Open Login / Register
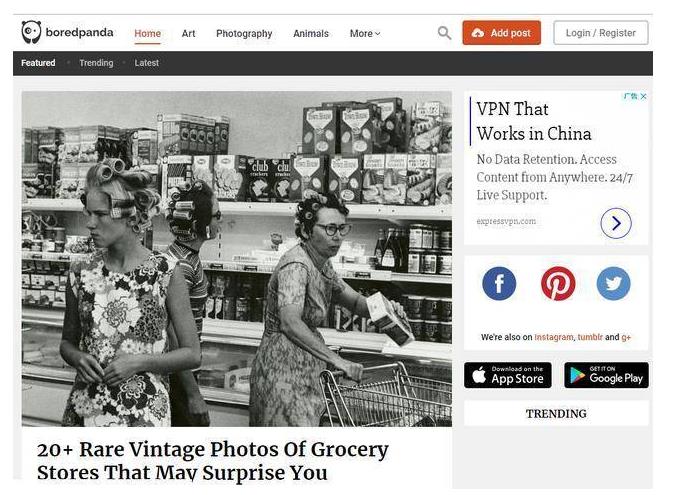 [601, 33]
